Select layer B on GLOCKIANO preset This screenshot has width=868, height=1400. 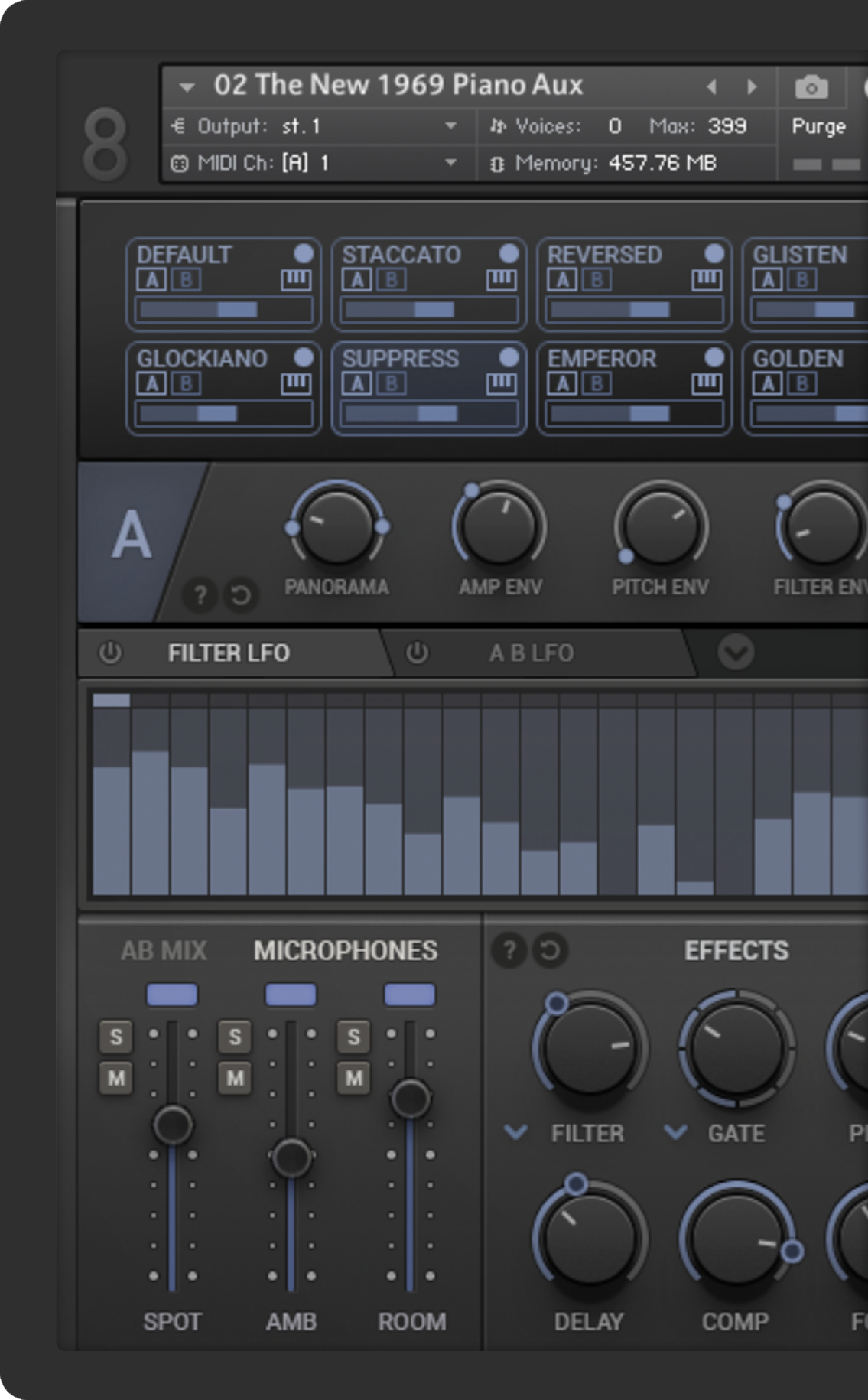tap(186, 383)
